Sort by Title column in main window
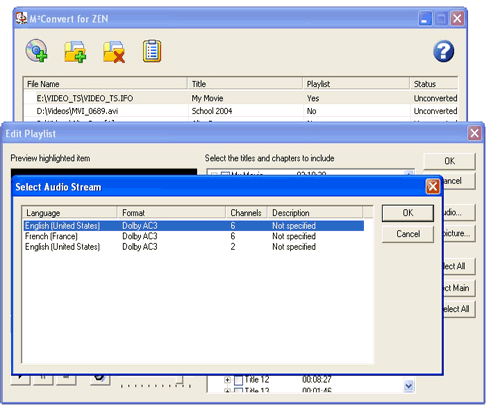Screen dimensions: 500x411 [245, 84]
